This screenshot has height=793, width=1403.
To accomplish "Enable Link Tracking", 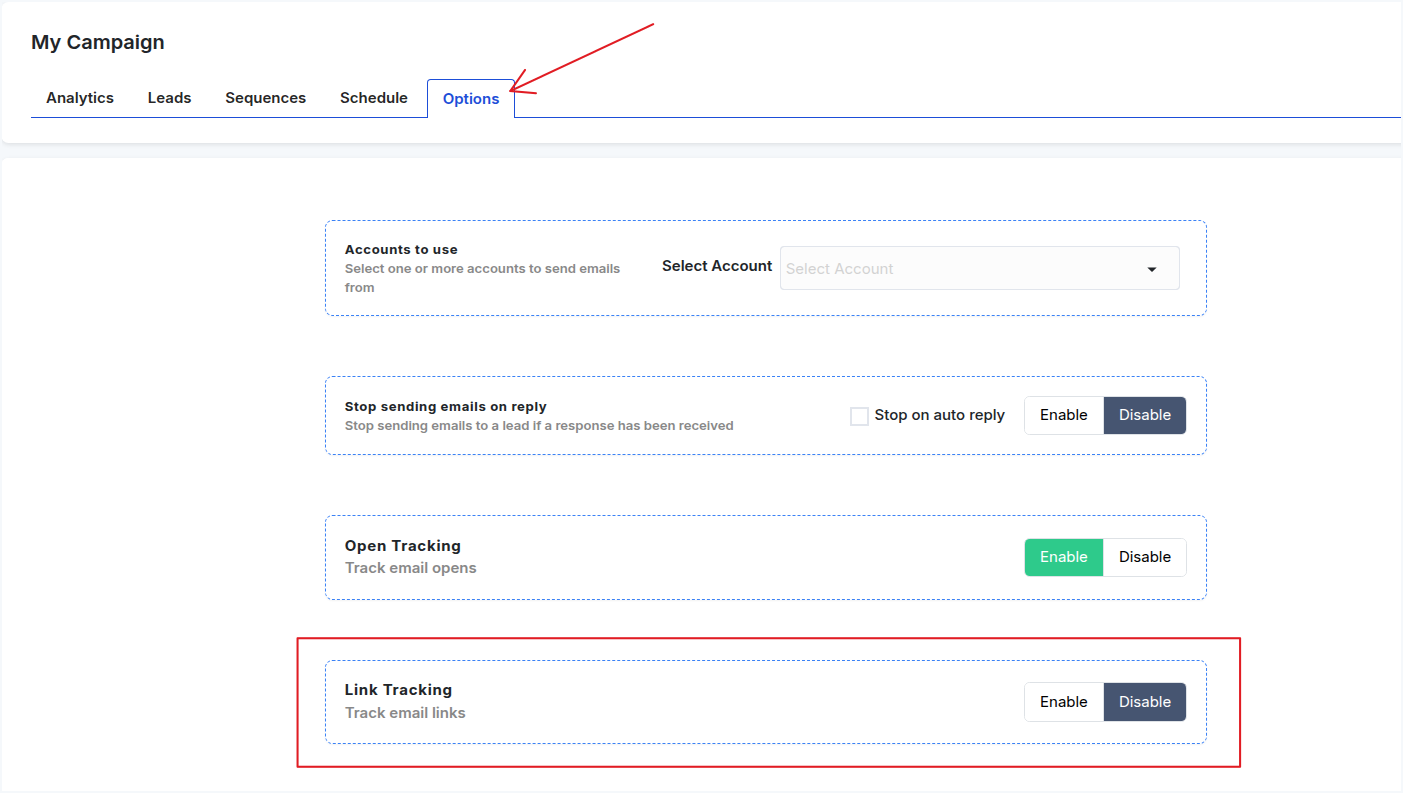I will pos(1063,701).
